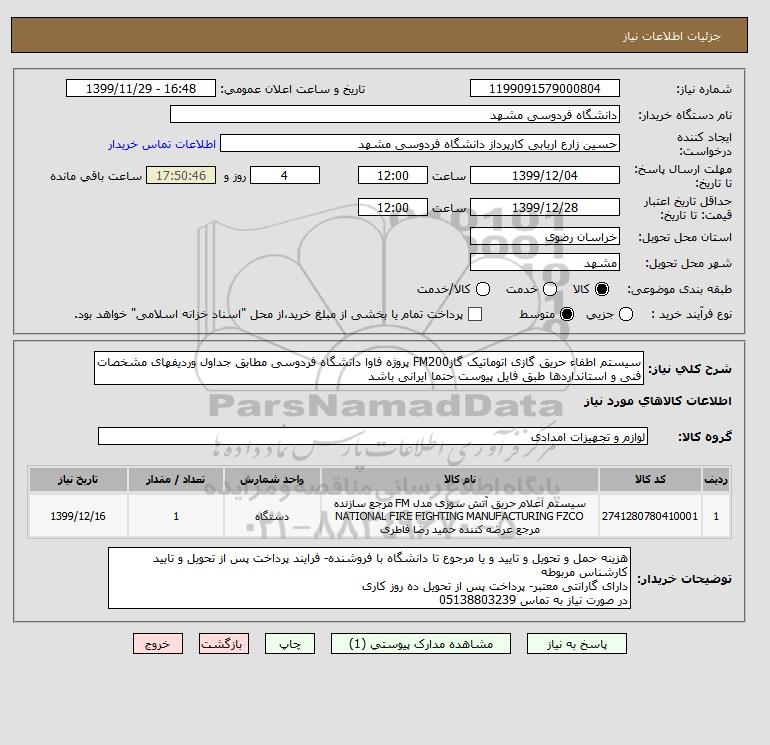Image resolution: width=770 pixels, height=745 pixels.
Task: Click the requester name field حسین زارع اربابی
Action: point(420,143)
